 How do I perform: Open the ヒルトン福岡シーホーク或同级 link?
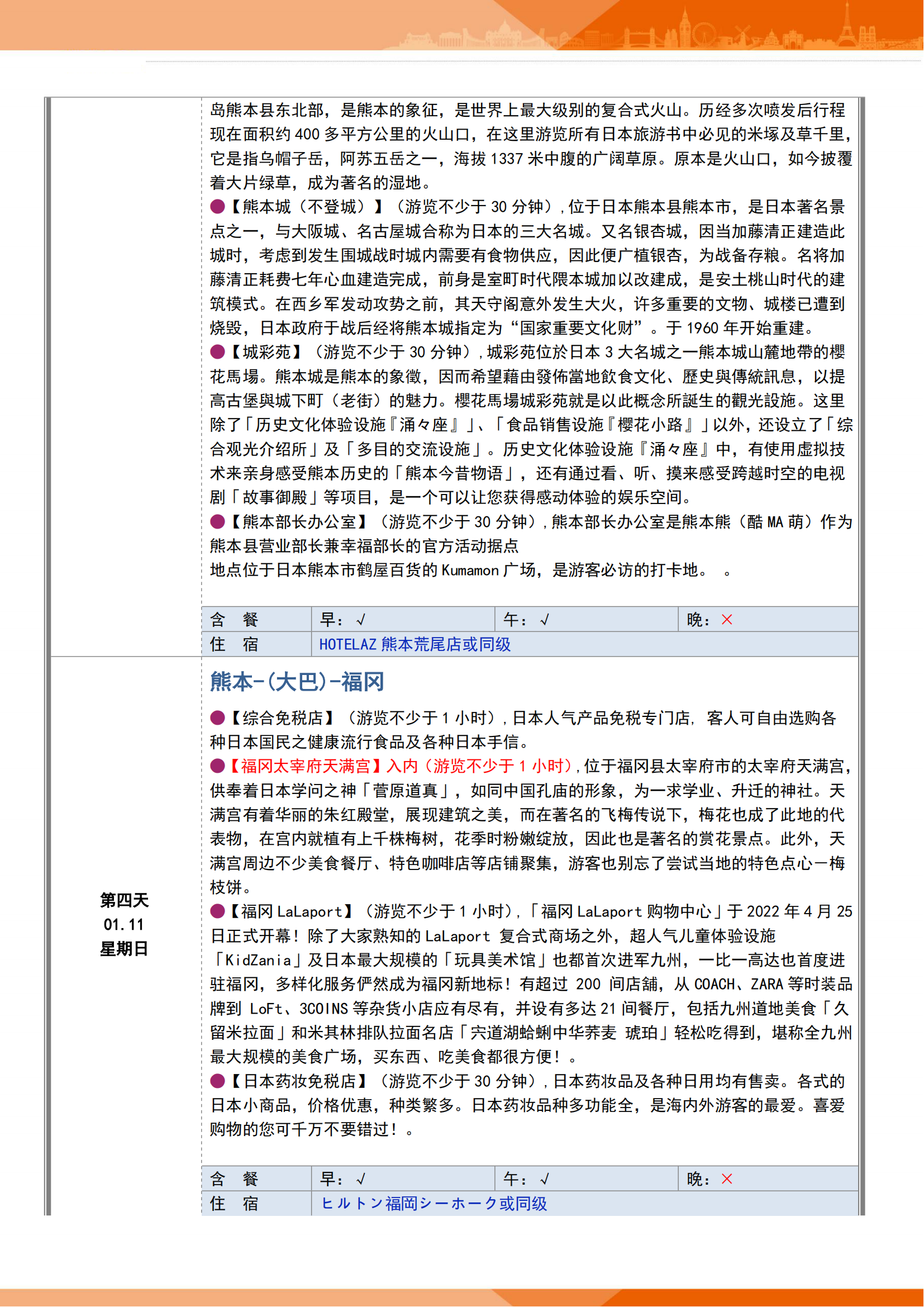[x=434, y=1204]
